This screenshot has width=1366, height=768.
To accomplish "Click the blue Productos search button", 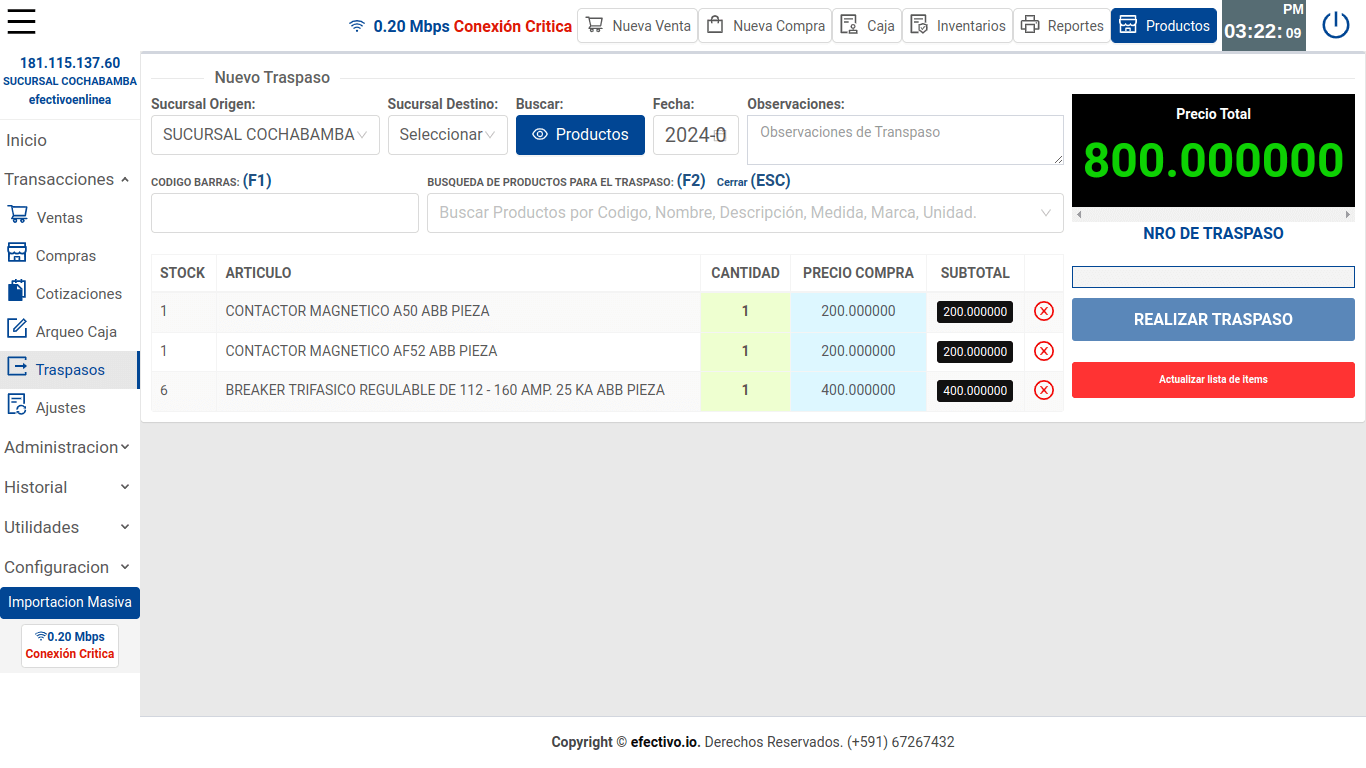I will [580, 135].
